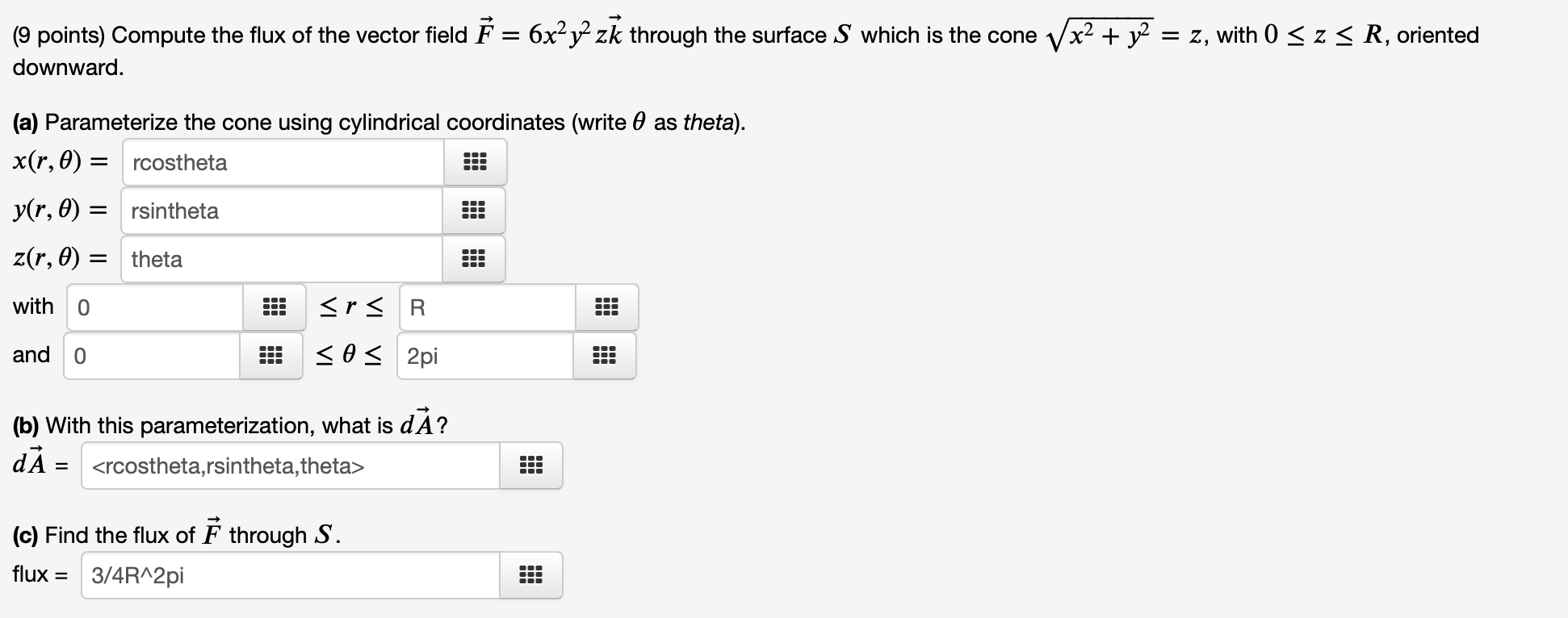Open the equation editor icon beside the rsintheta field
This screenshot has width=1568, height=618.
pyautogui.click(x=475, y=211)
